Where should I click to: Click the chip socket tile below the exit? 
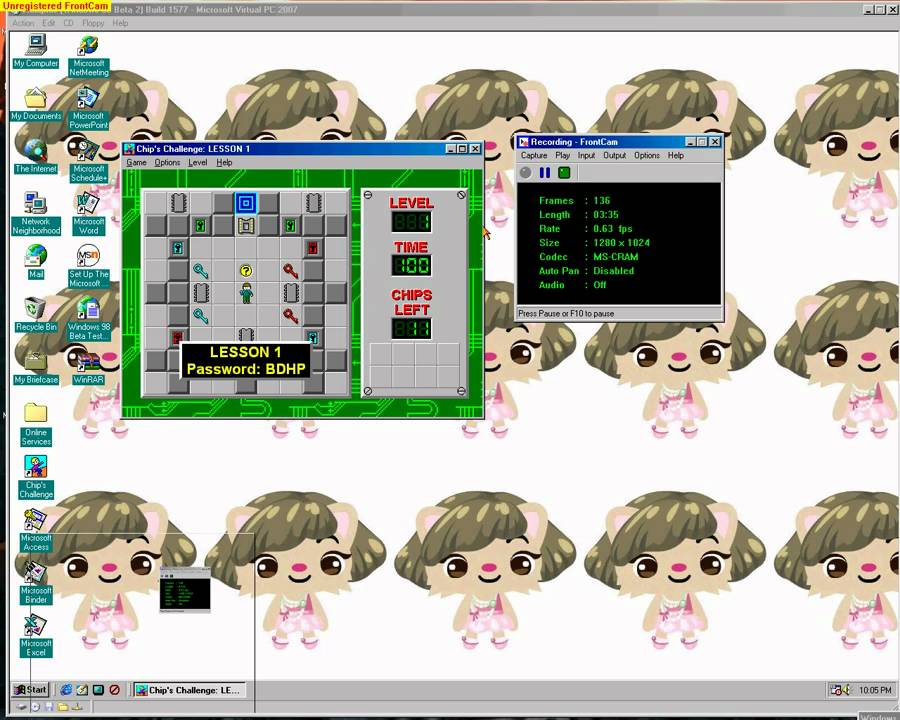(x=246, y=225)
